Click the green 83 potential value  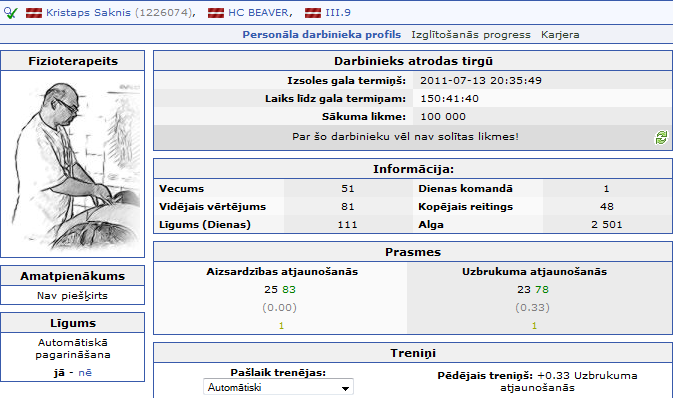(x=289, y=290)
